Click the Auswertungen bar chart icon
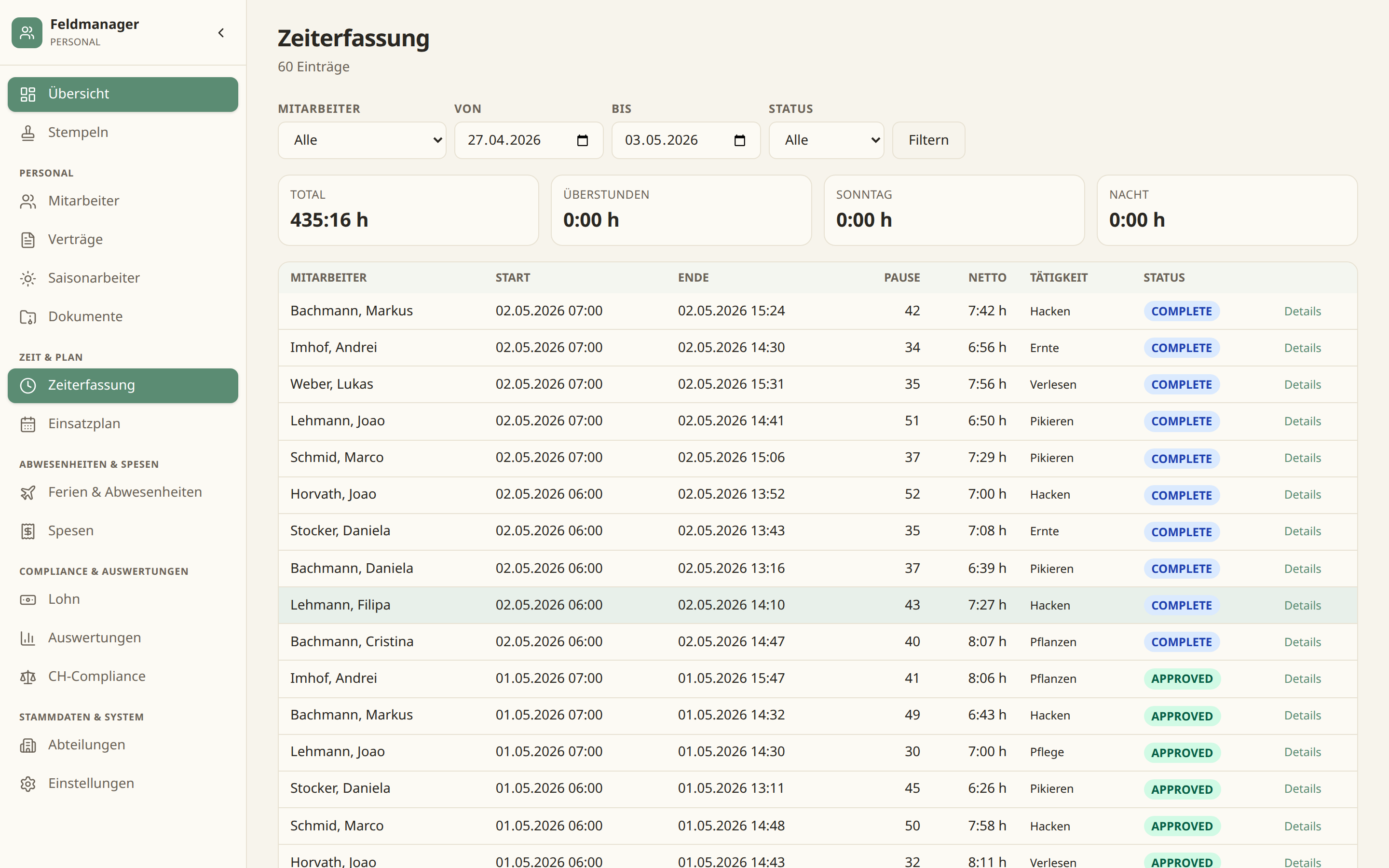This screenshot has width=1389, height=868. [x=27, y=638]
